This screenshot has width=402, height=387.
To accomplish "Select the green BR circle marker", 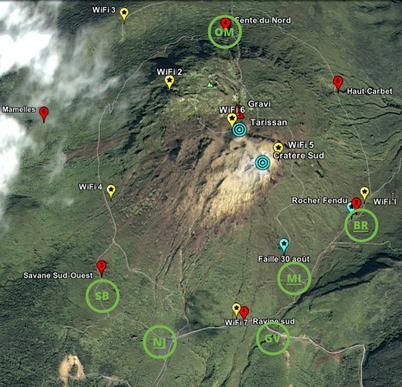I will coord(361,225).
